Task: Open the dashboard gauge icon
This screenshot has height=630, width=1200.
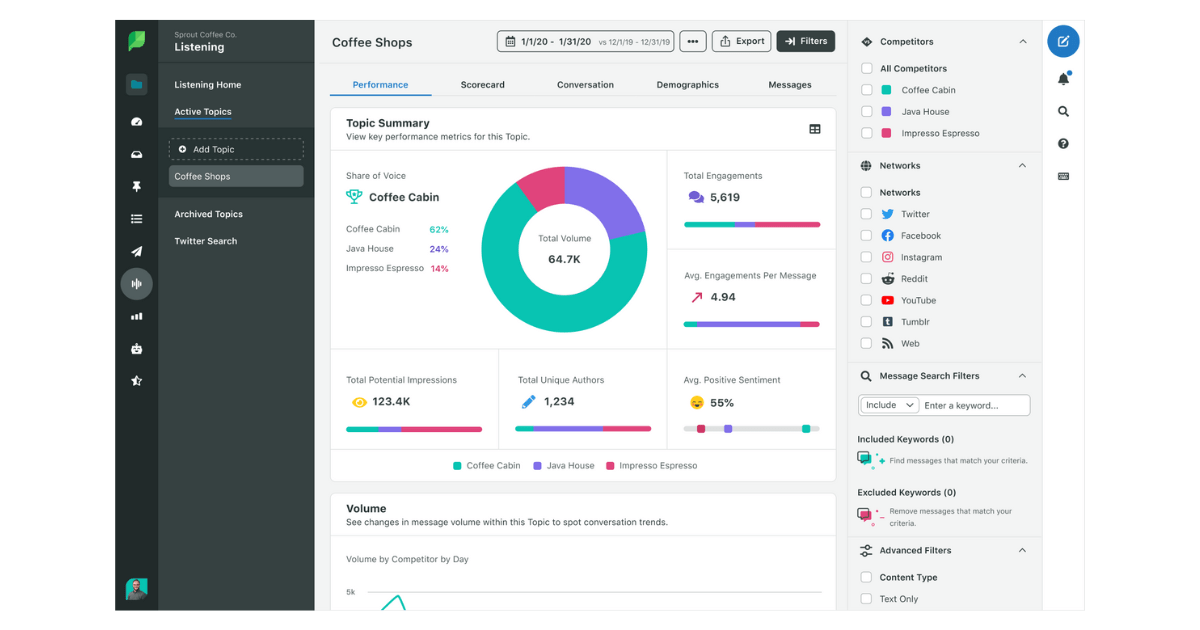Action: [137, 121]
